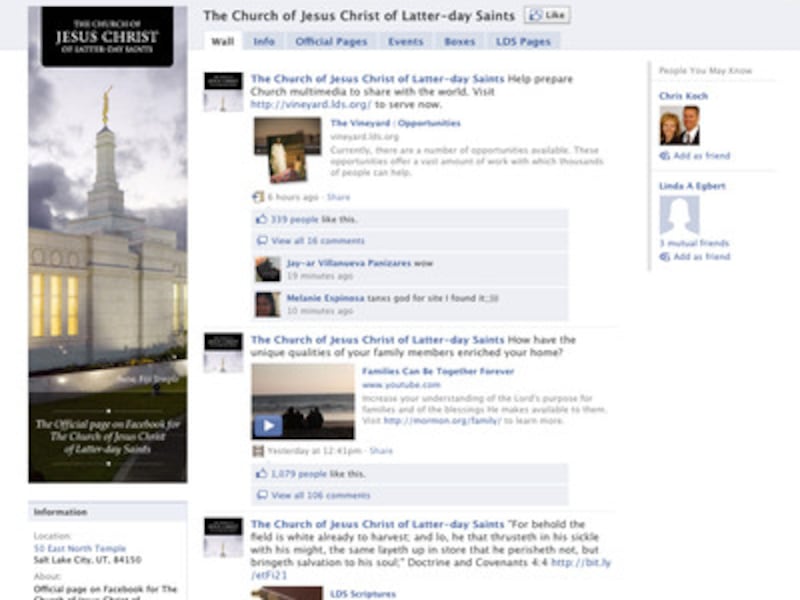Open page name link on scripture quote post

point(377,524)
